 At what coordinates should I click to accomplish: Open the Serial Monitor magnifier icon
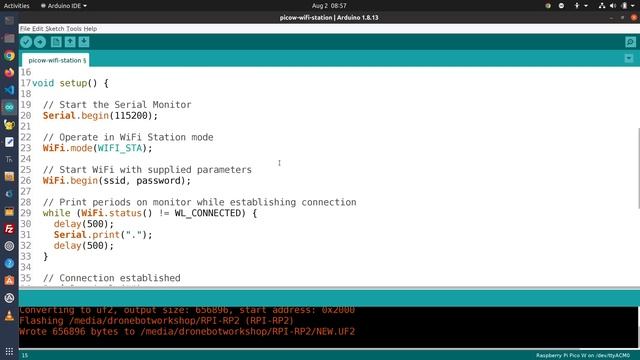[x=630, y=42]
